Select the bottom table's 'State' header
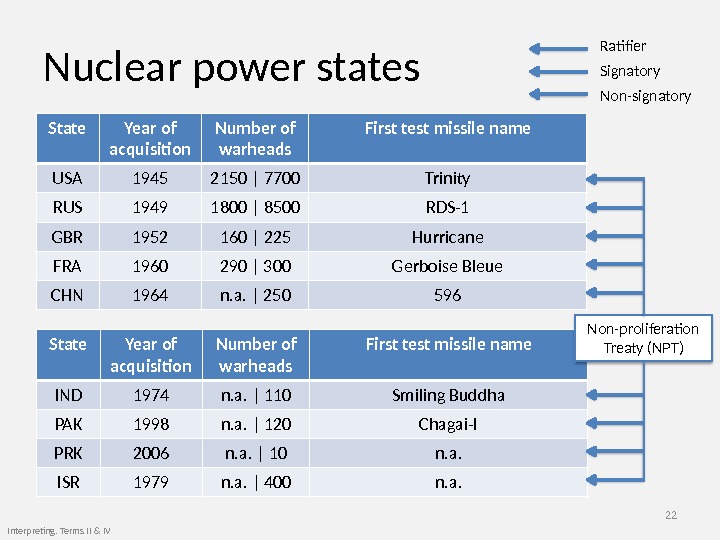 [68, 354]
